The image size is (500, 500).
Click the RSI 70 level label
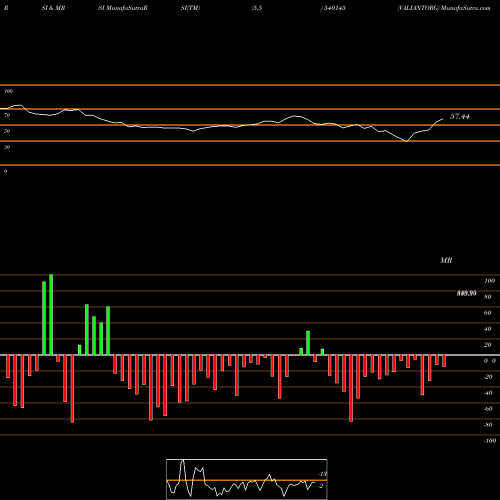7,115
